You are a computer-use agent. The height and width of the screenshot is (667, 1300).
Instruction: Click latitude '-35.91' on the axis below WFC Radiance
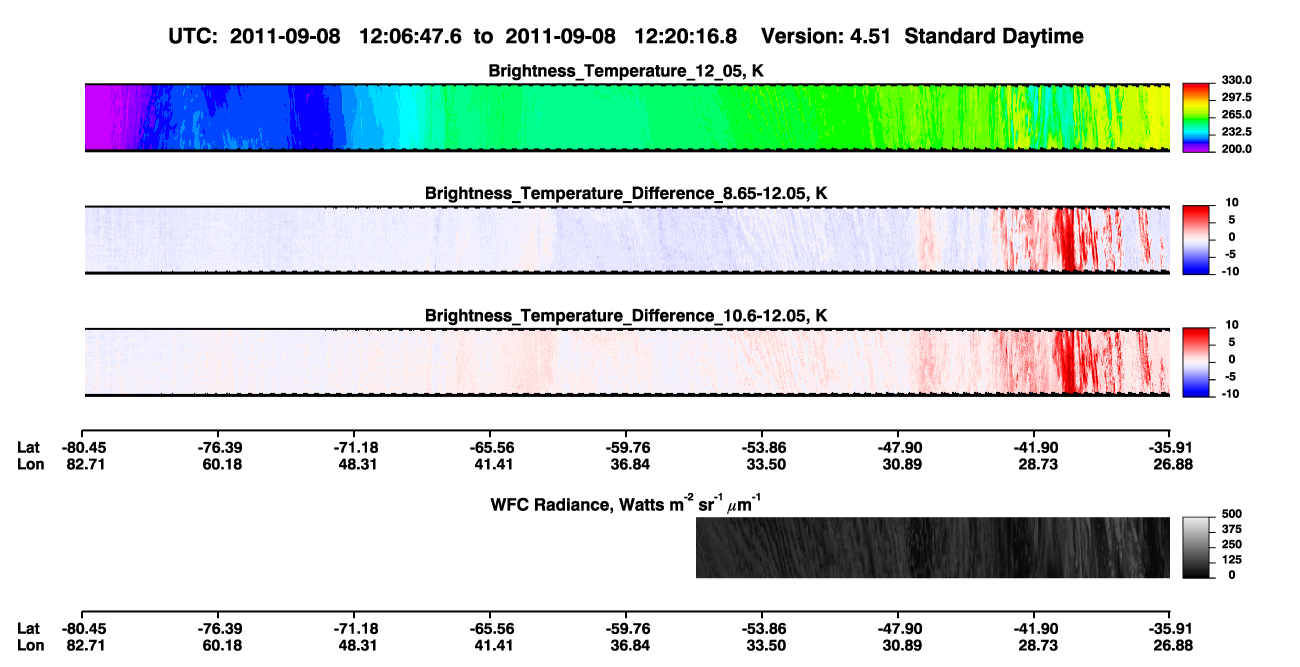point(1169,628)
